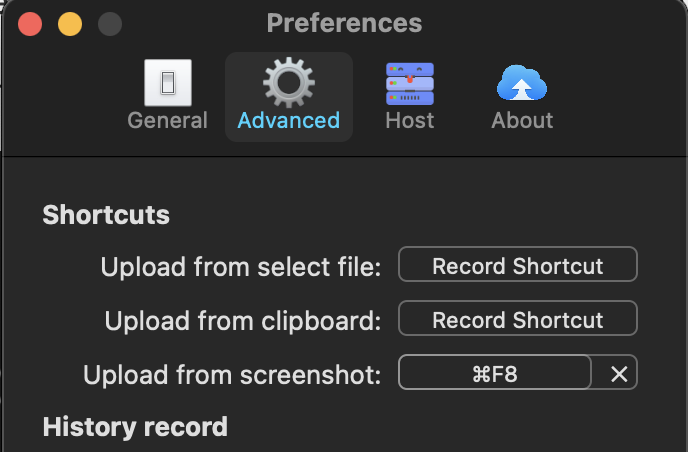The image size is (688, 452).
Task: Click the General light switch icon
Action: (168, 83)
